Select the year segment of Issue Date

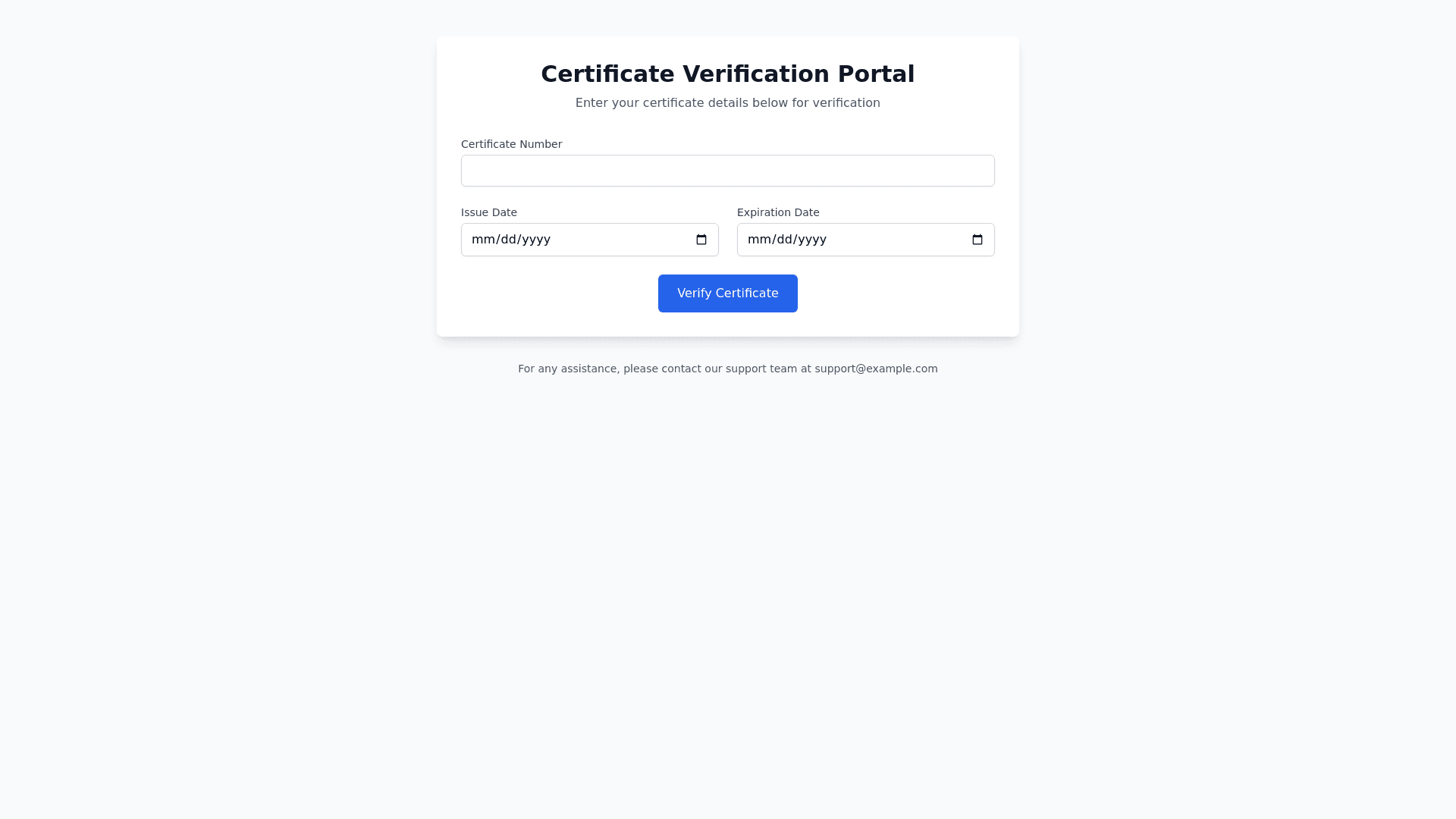(535, 240)
